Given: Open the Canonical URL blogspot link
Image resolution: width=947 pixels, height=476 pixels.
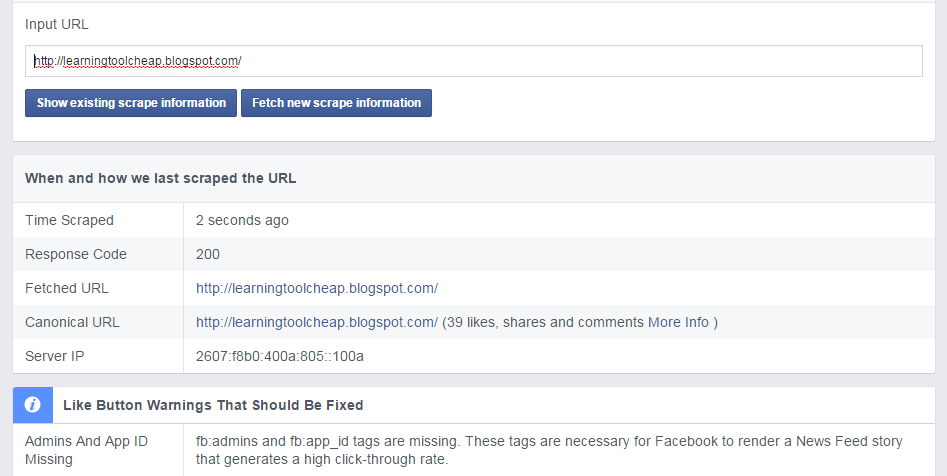Looking at the screenshot, I should (316, 323).
